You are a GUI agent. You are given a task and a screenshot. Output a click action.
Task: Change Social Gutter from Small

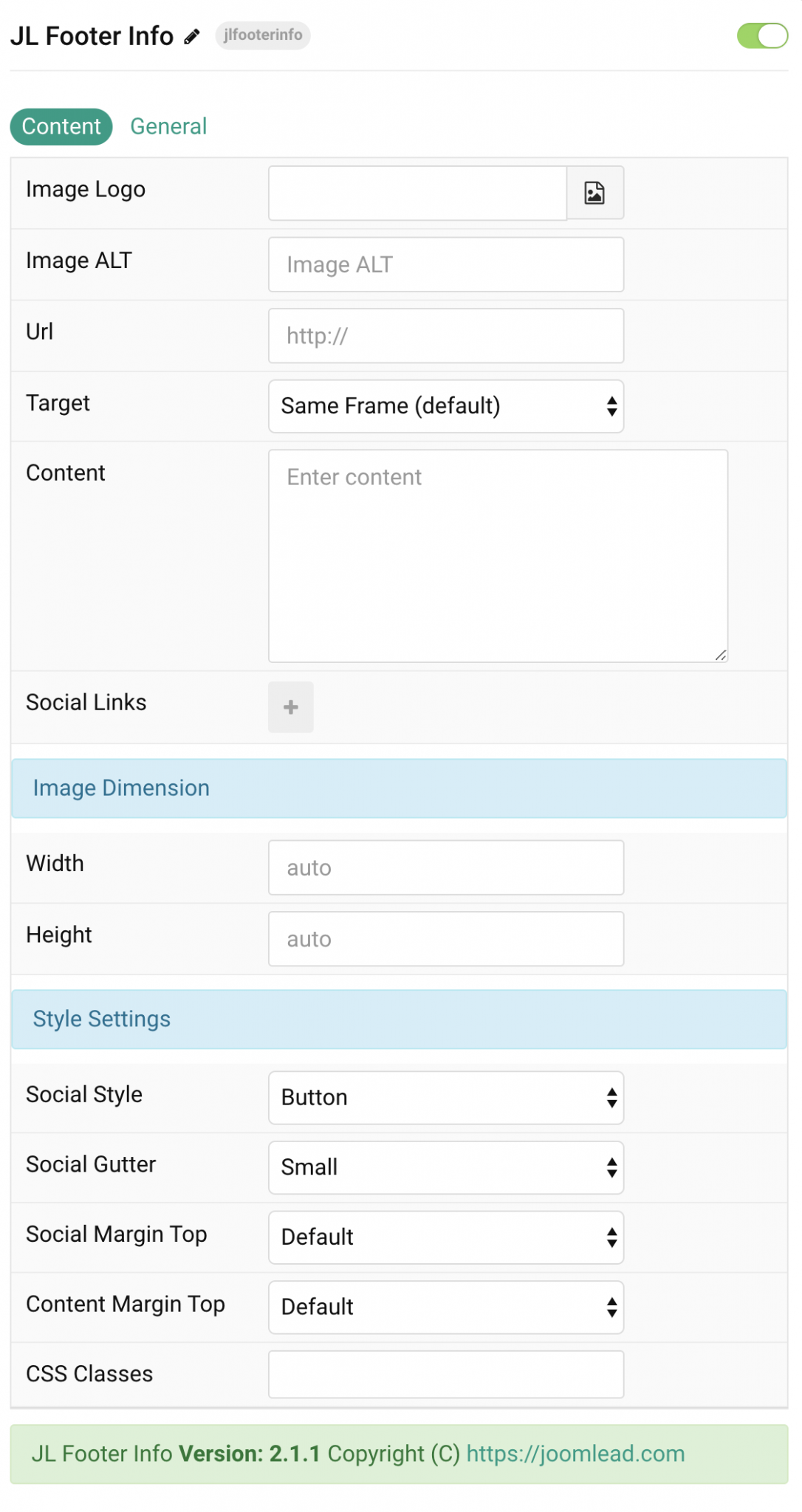coord(445,1167)
